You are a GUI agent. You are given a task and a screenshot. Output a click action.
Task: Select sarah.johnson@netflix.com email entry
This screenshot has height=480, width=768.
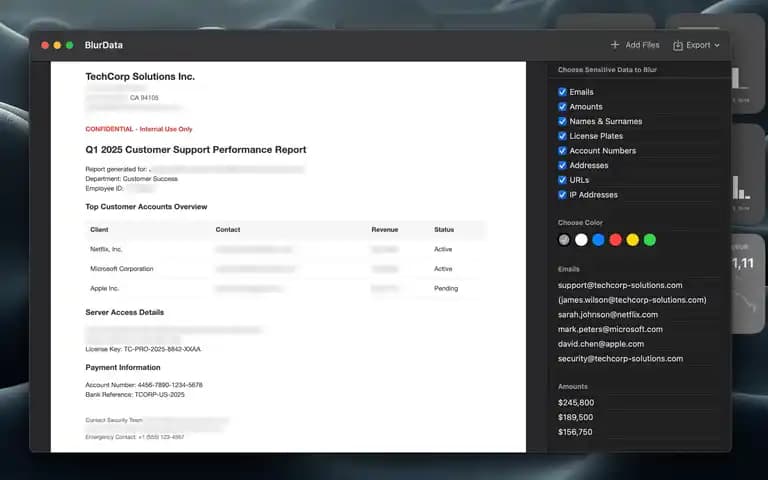608,314
